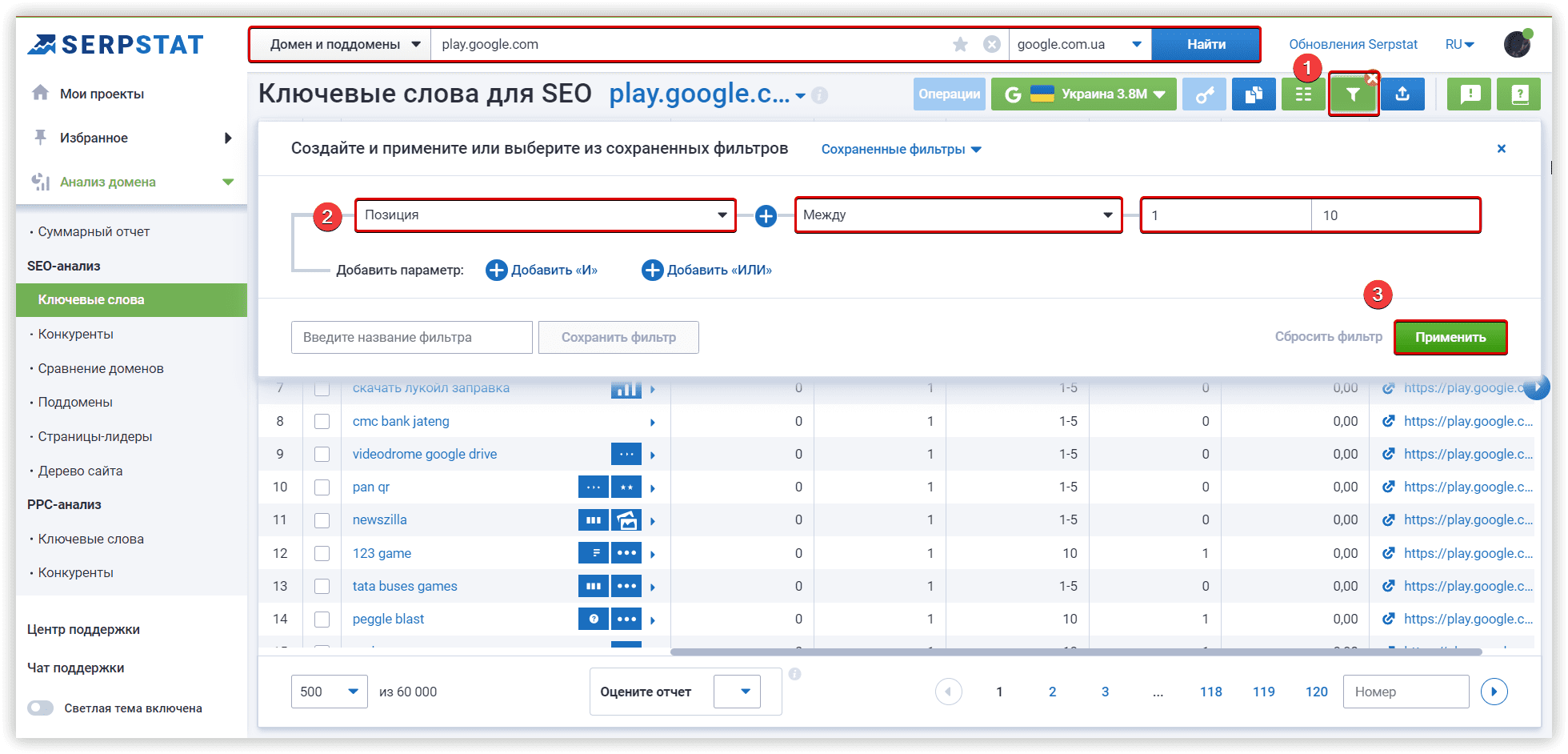Click the blue scroll-right arrow at table edge

point(1536,387)
